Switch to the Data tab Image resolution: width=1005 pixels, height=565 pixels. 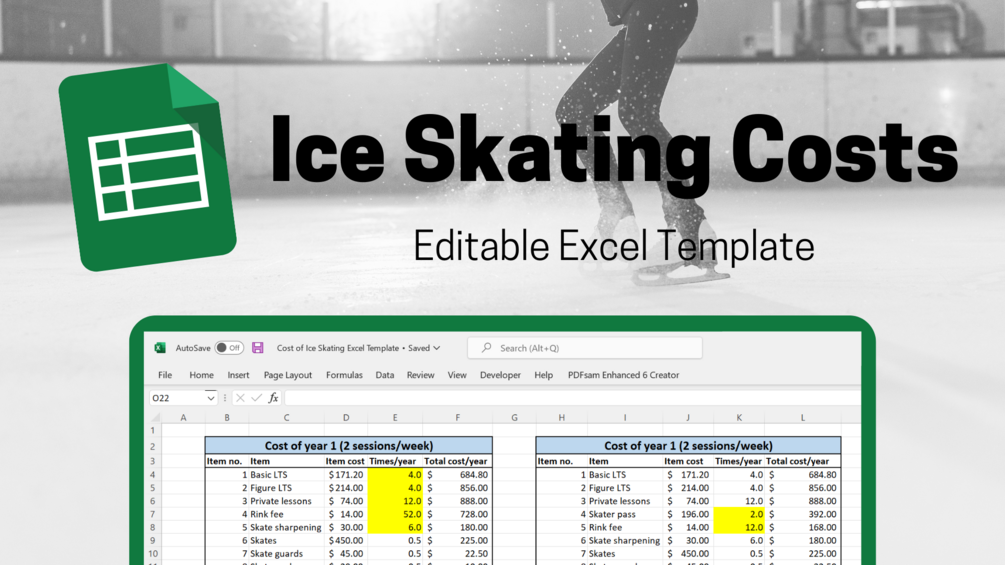point(385,375)
